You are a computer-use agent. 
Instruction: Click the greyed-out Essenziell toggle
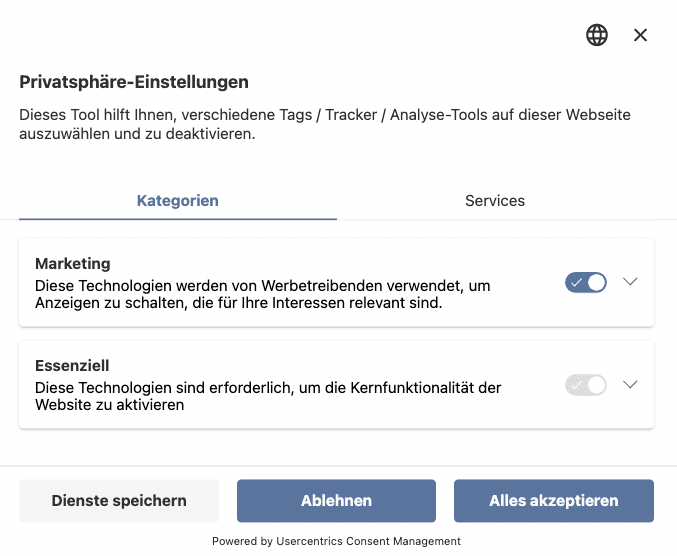point(586,385)
